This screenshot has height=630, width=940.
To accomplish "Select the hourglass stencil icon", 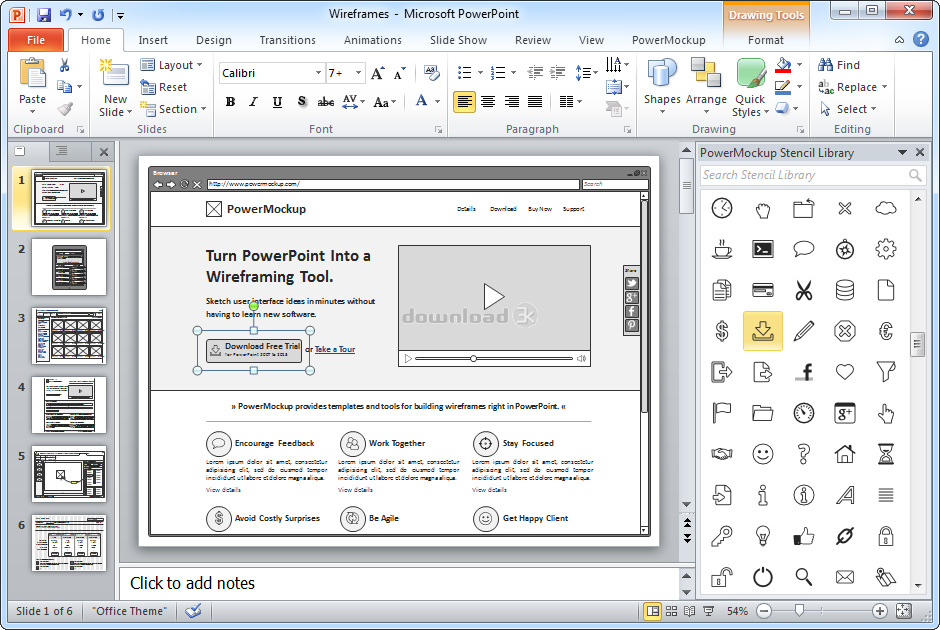I will (x=885, y=454).
